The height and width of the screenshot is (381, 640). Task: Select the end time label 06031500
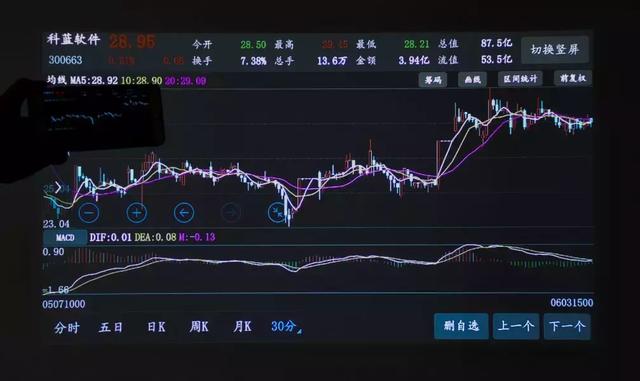point(571,303)
